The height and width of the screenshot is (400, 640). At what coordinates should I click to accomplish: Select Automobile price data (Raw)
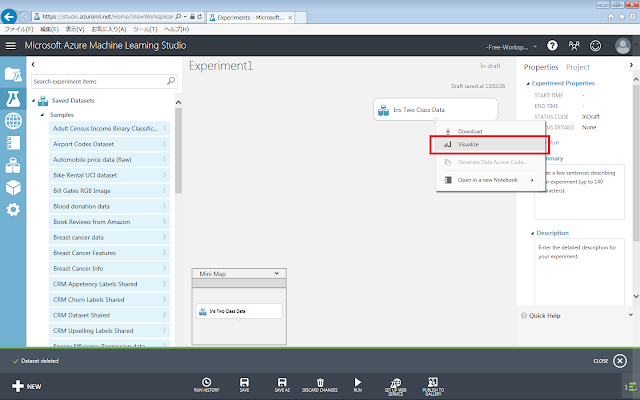pyautogui.click(x=109, y=160)
